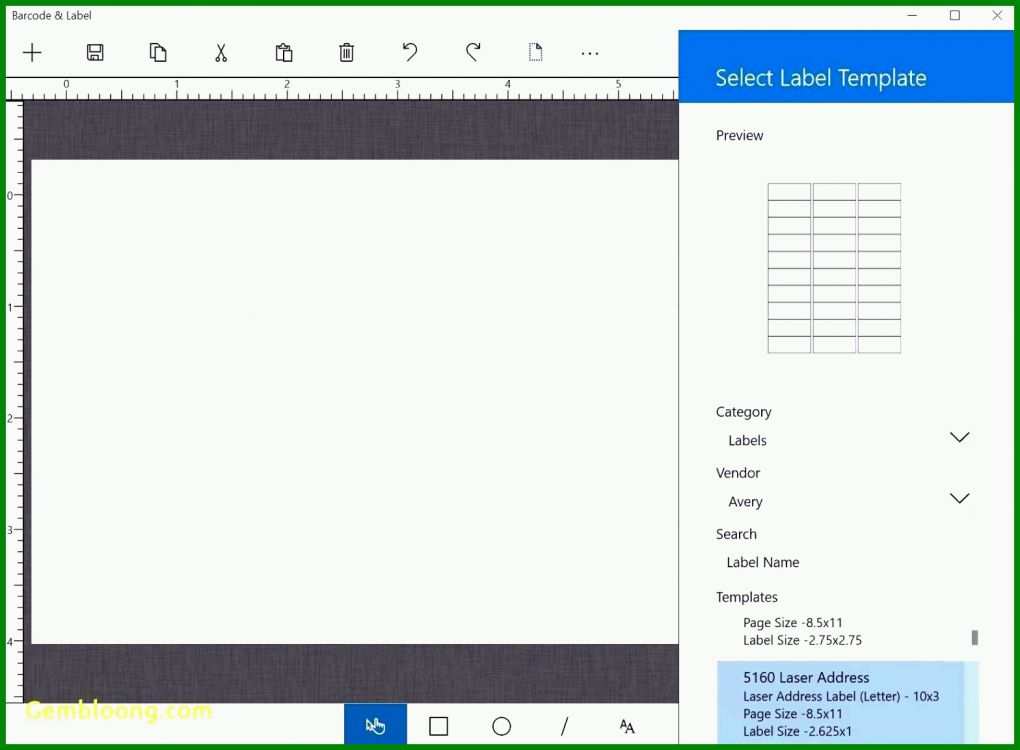Click the templates list scrollbar thumb
This screenshot has width=1020, height=750.
coord(974,637)
